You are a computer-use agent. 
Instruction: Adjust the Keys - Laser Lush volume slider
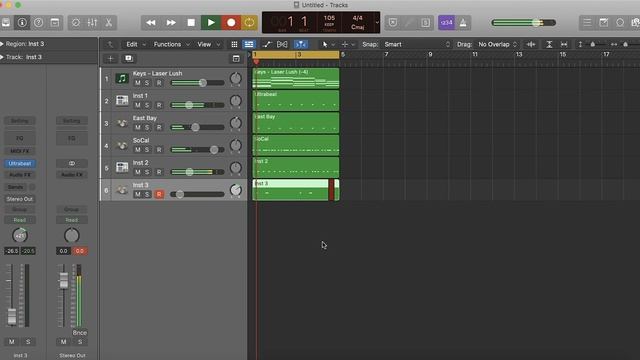point(198,83)
